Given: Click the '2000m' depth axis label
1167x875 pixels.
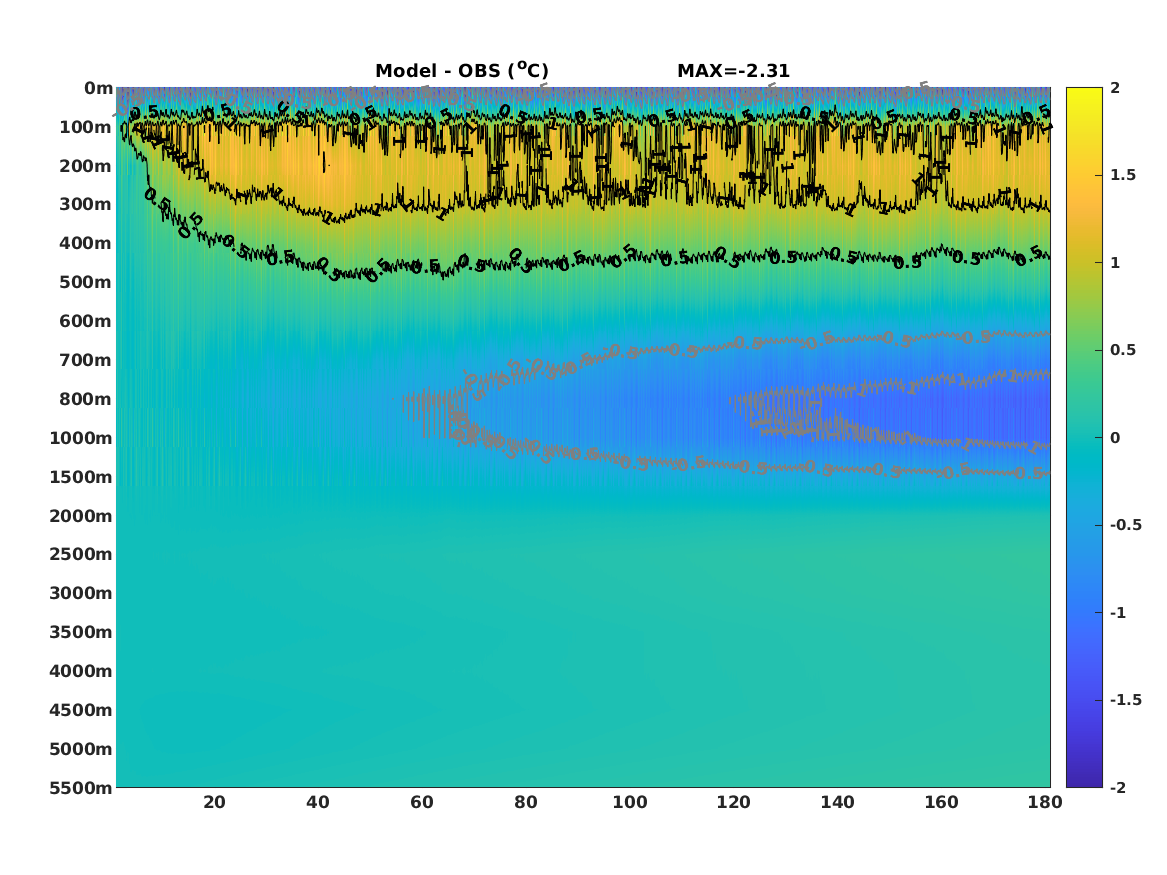Looking at the screenshot, I should pyautogui.click(x=81, y=516).
